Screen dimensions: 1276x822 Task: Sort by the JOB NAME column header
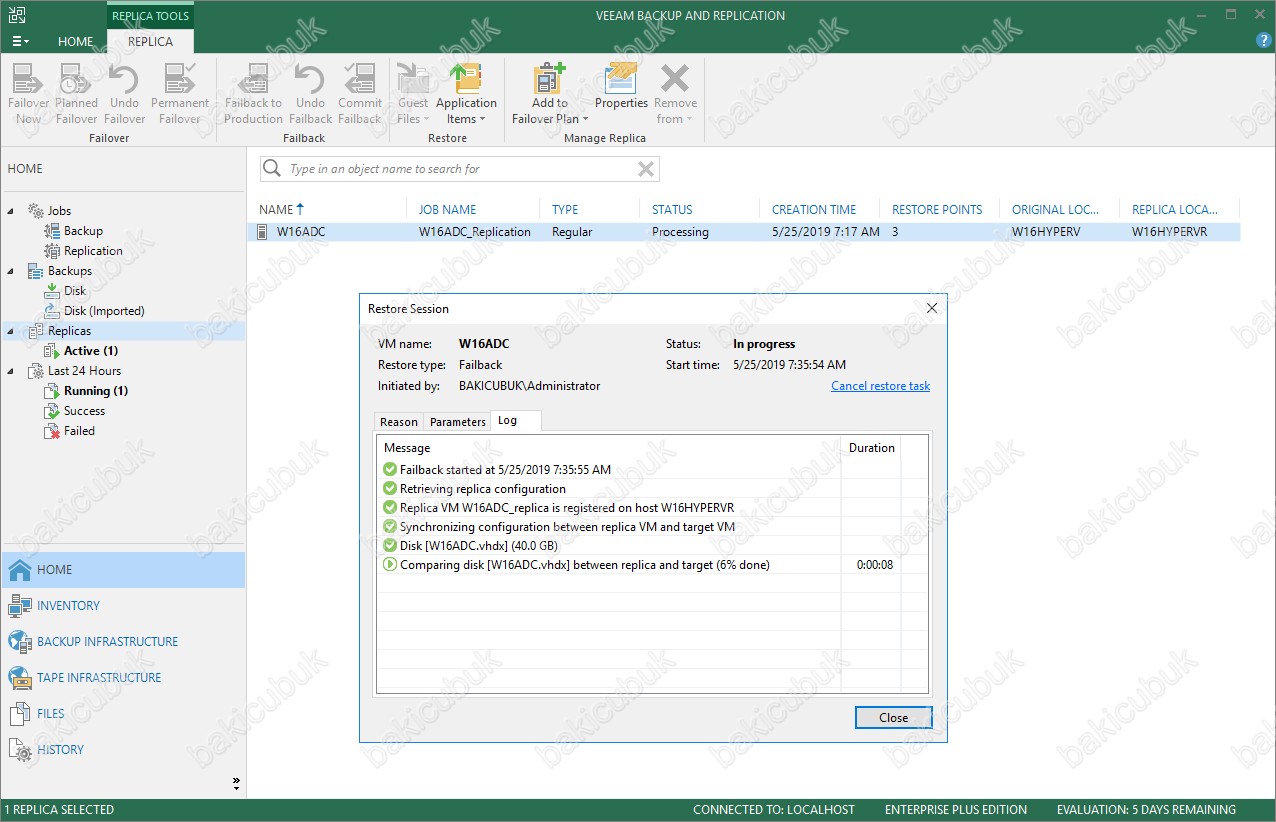point(447,209)
